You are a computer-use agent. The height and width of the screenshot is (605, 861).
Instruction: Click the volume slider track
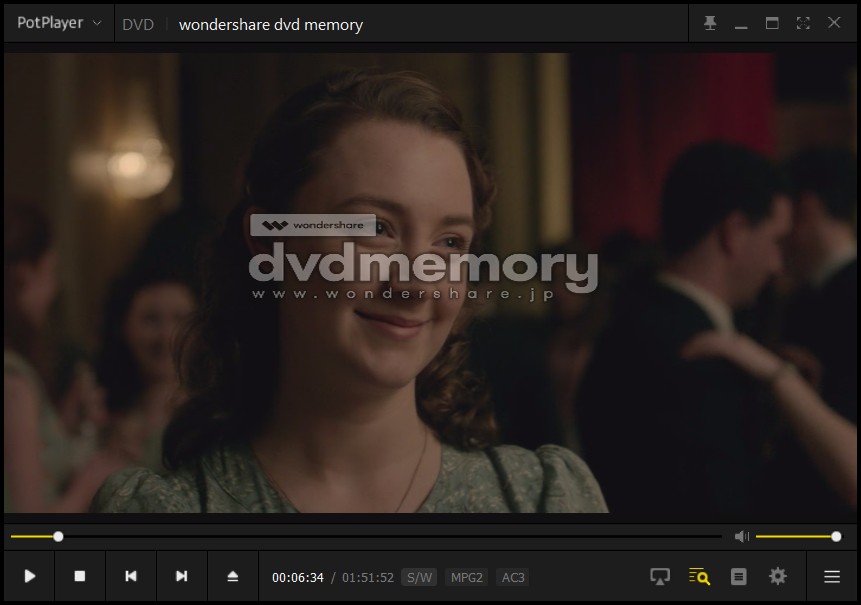[795, 537]
